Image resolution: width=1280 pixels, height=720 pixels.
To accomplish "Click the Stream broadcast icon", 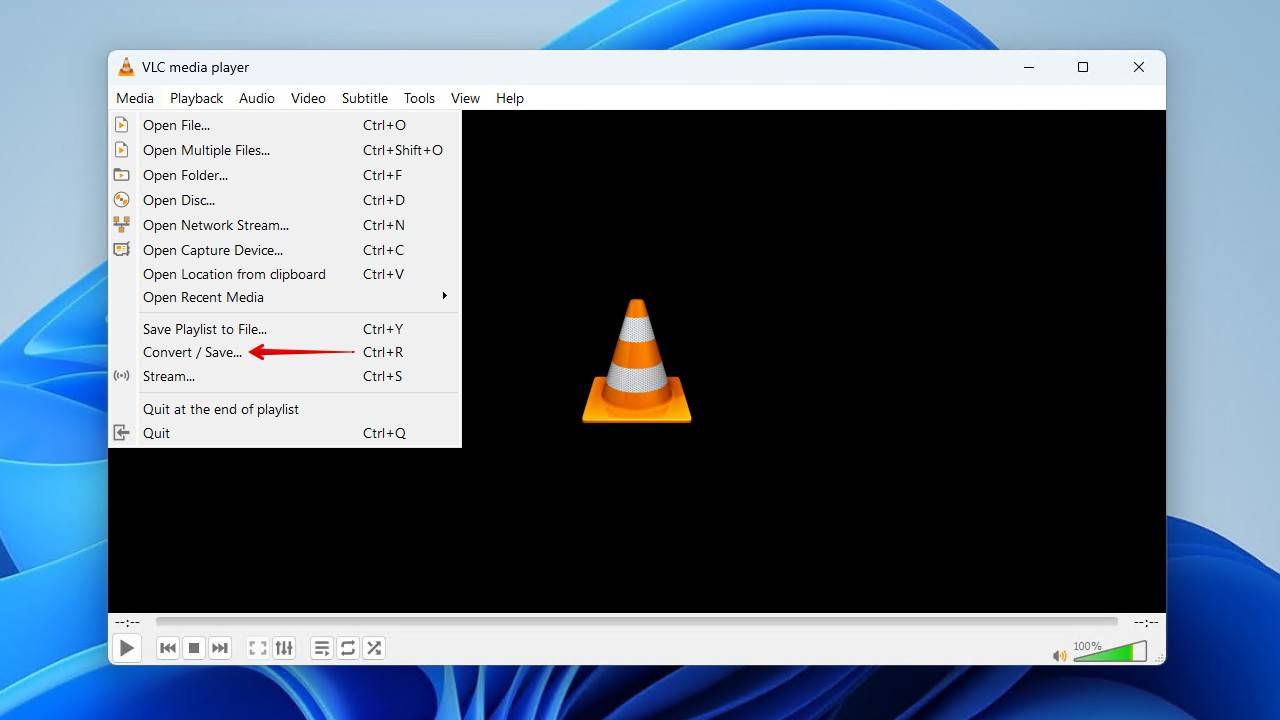I will (x=122, y=376).
